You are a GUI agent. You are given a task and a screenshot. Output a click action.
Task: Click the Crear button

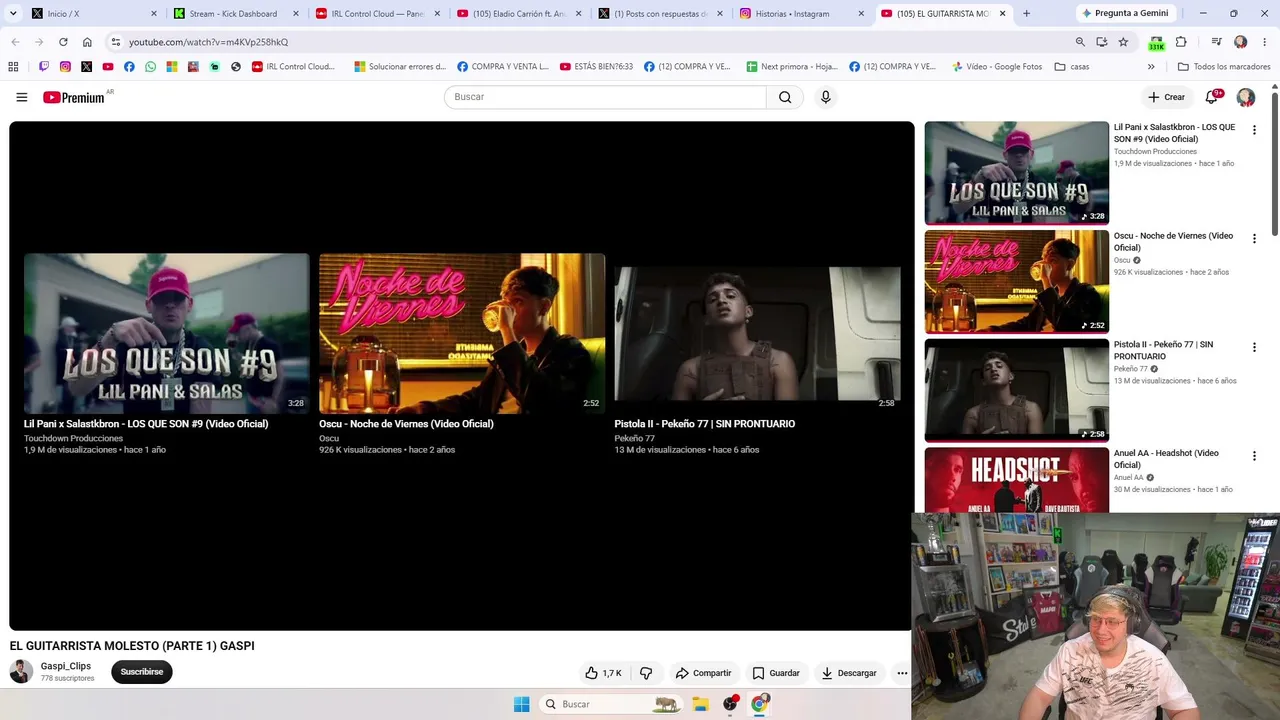coord(1166,97)
